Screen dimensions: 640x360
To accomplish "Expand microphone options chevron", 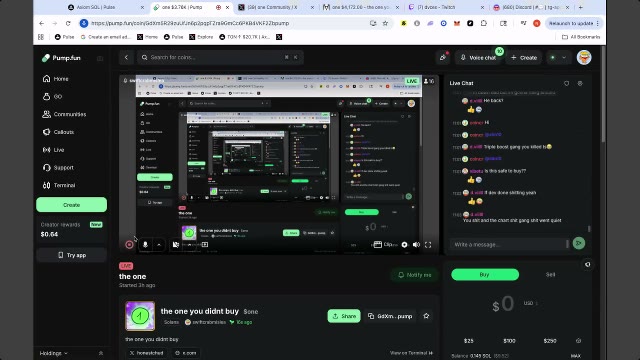I will pyautogui.click(x=159, y=244).
